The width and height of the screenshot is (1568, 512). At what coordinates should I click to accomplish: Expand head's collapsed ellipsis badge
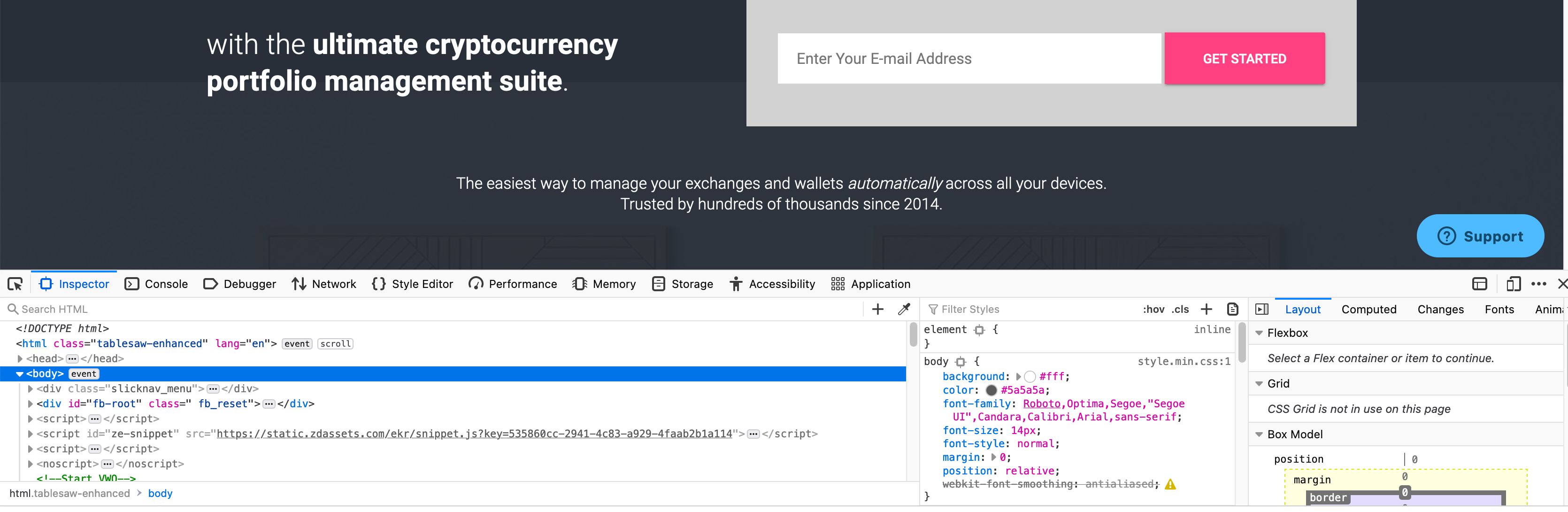(72, 359)
